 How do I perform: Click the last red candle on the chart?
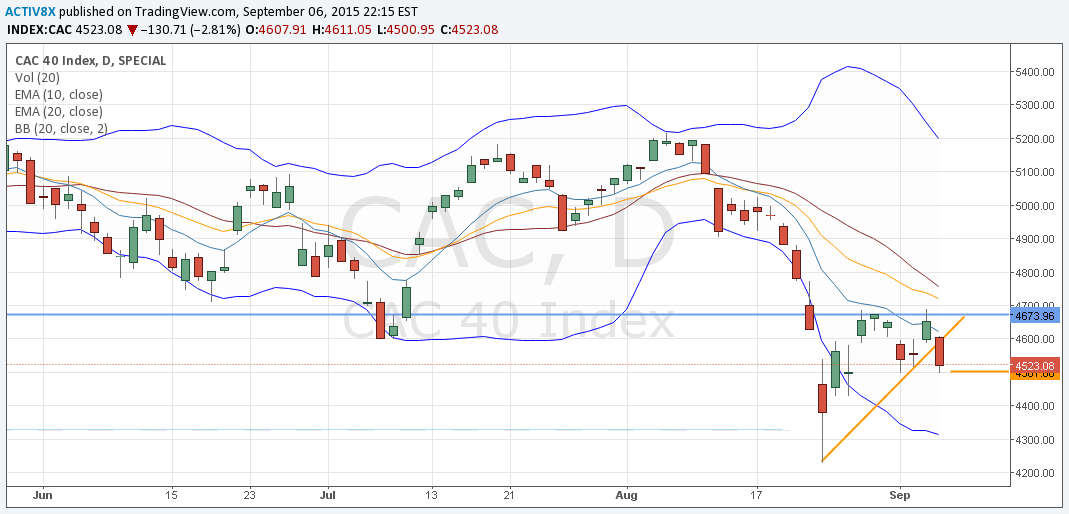pos(939,351)
